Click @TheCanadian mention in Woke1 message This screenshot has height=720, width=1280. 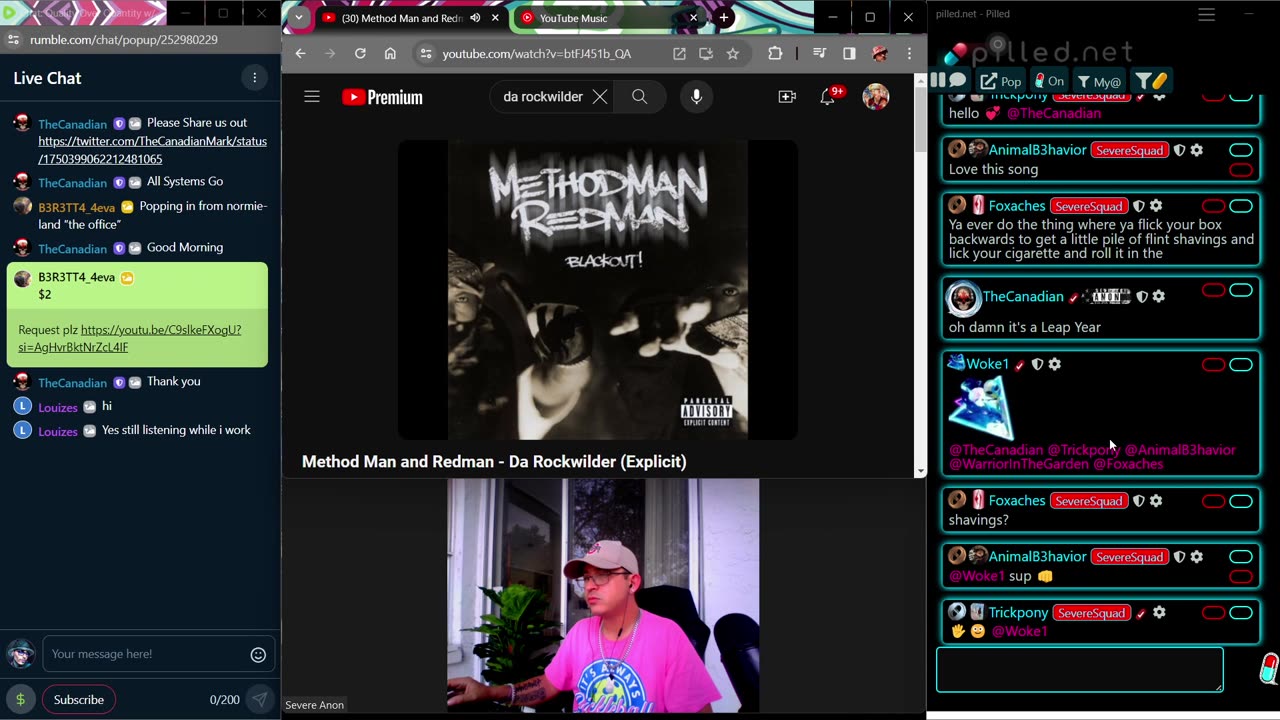[996, 450]
